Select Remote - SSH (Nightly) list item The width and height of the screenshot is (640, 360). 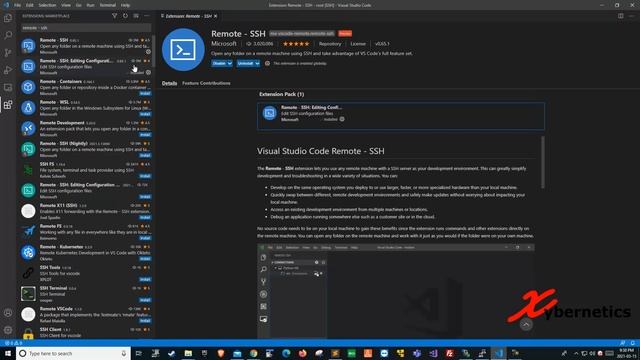(86, 149)
